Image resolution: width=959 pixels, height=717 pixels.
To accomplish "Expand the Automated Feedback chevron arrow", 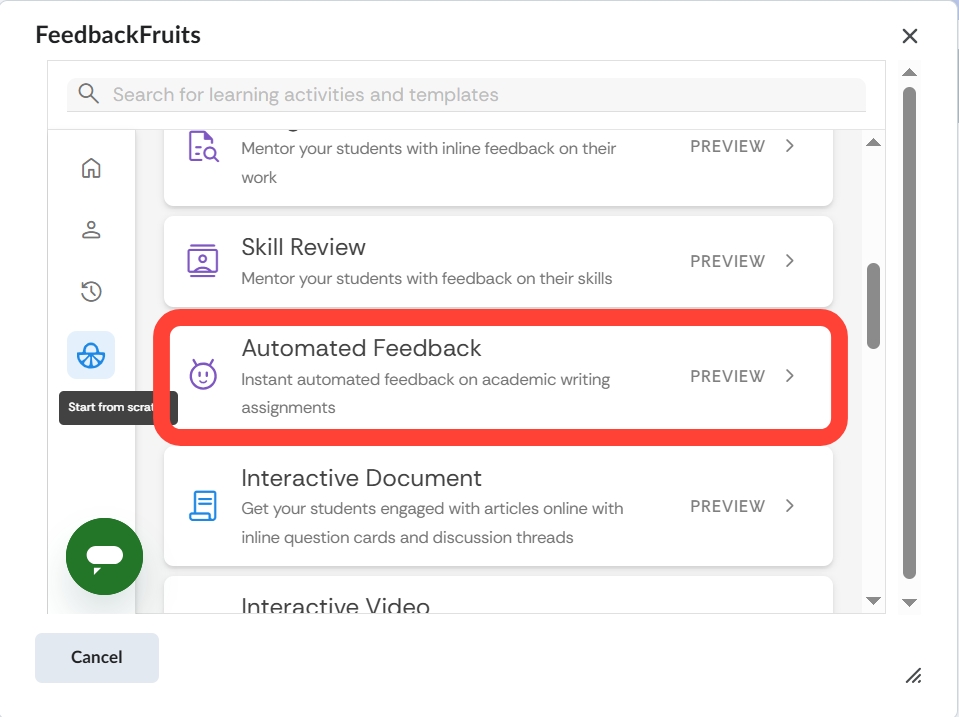I will pos(790,376).
